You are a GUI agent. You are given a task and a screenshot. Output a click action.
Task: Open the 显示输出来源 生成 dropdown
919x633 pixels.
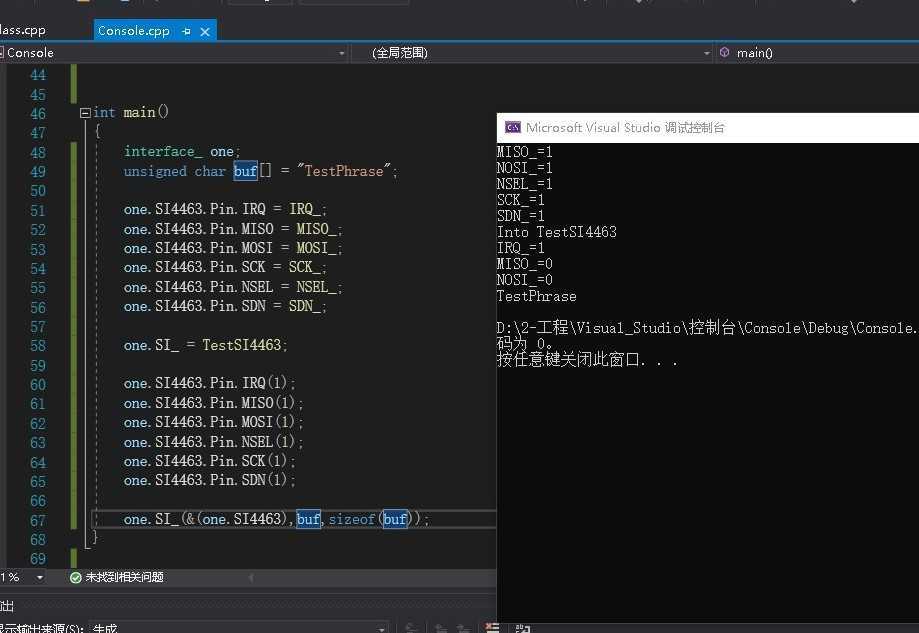pos(239,628)
